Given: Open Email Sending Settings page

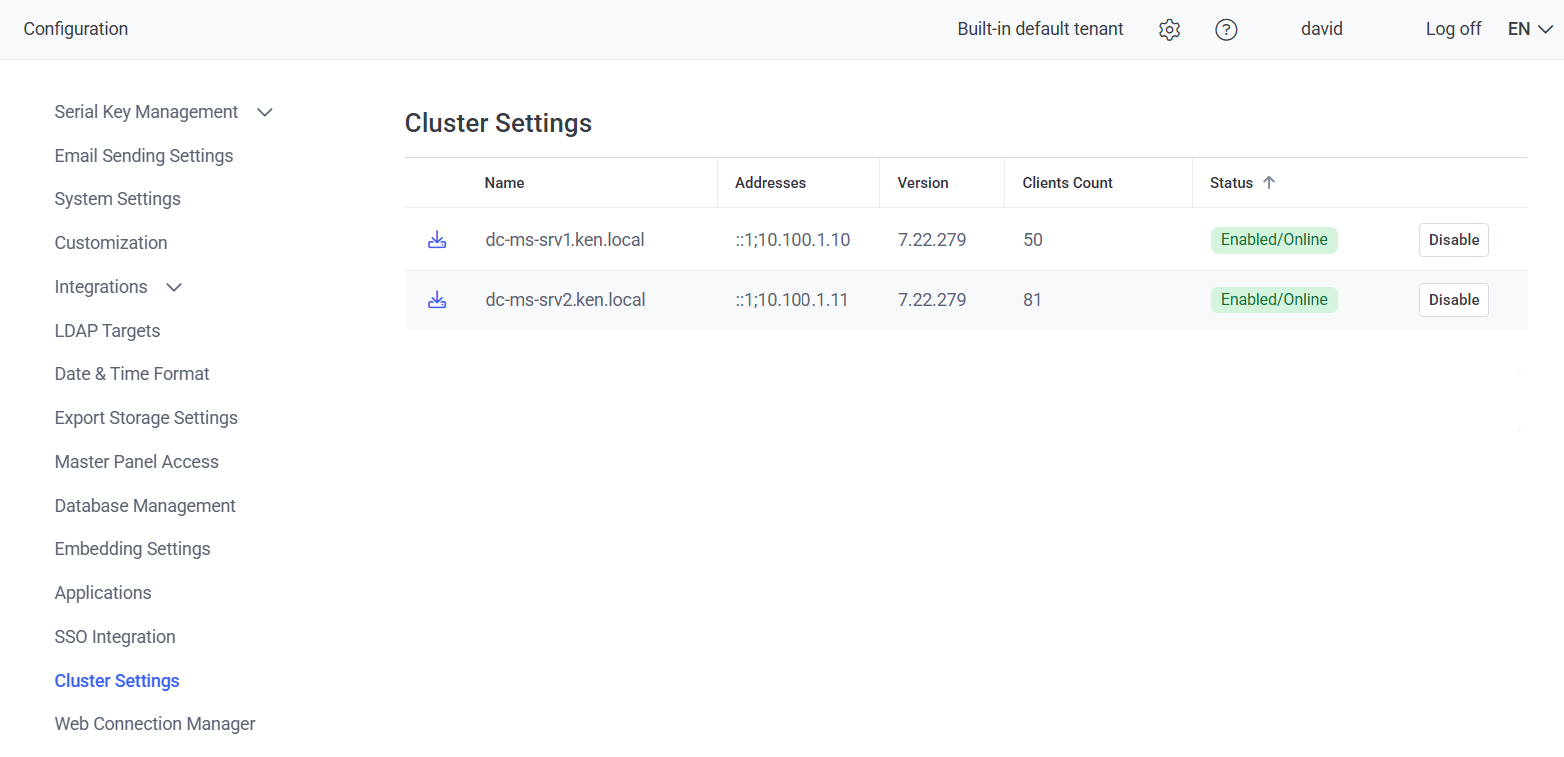Looking at the screenshot, I should coord(144,156).
